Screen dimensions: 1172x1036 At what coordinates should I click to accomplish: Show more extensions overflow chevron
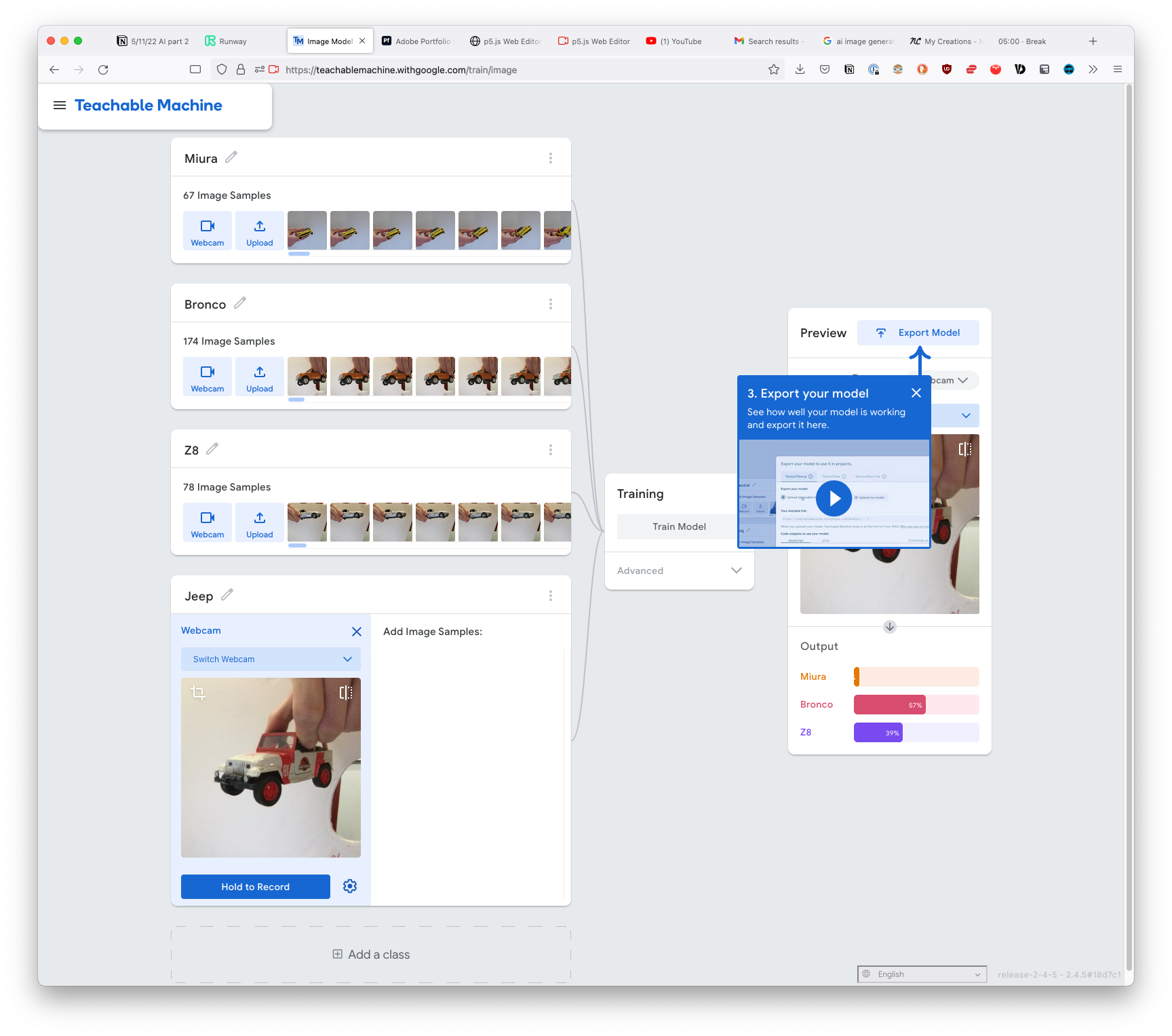pos(1093,69)
